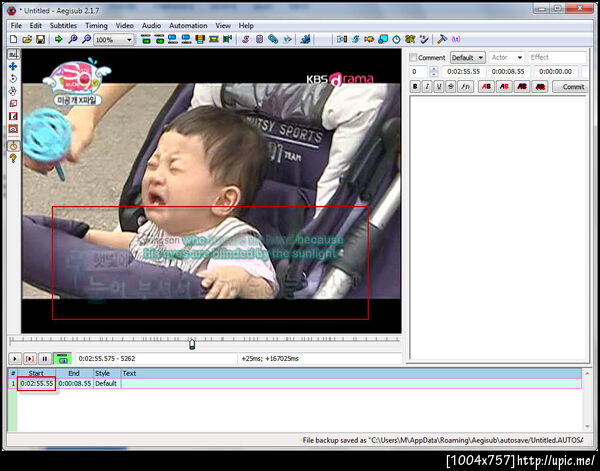Zoom in the video with the plus magnifier

click(x=72, y=39)
